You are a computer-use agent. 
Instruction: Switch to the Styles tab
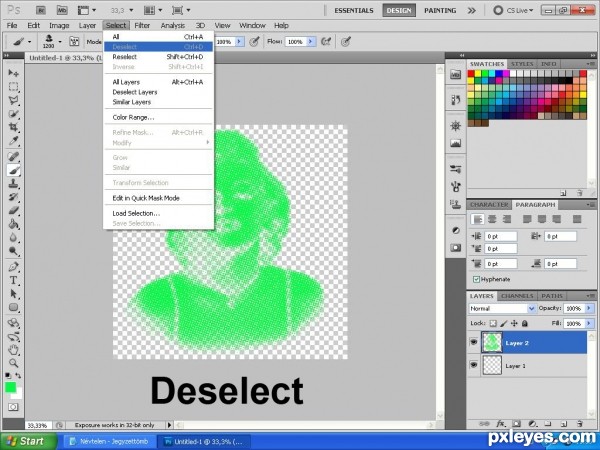pos(522,64)
